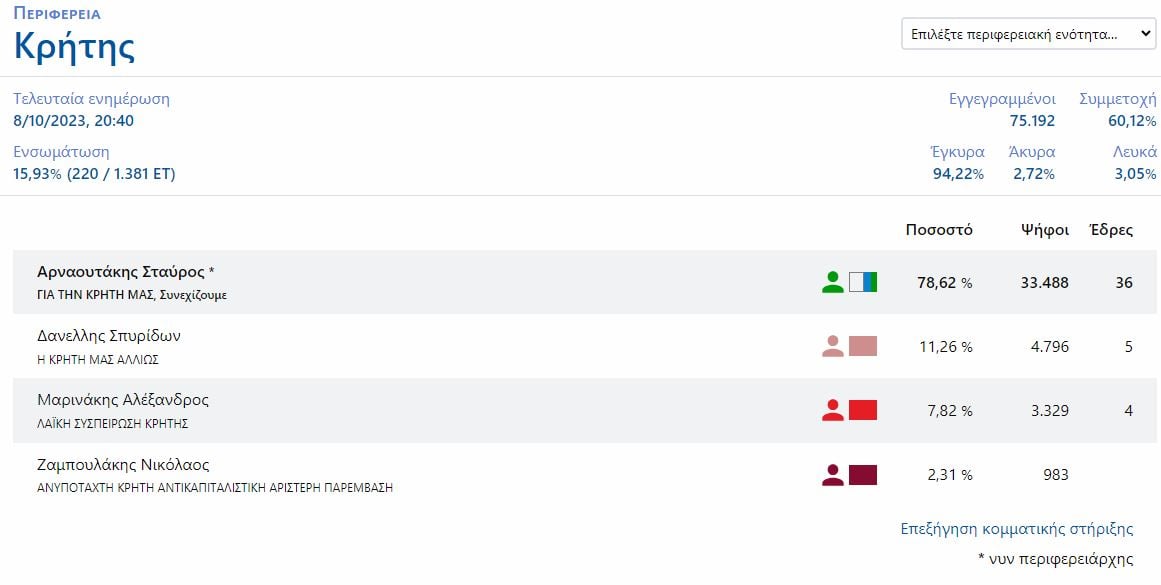This screenshot has height=585, width=1161.
Task: Click the pink person icon for Δανελλης
Action: (x=833, y=346)
